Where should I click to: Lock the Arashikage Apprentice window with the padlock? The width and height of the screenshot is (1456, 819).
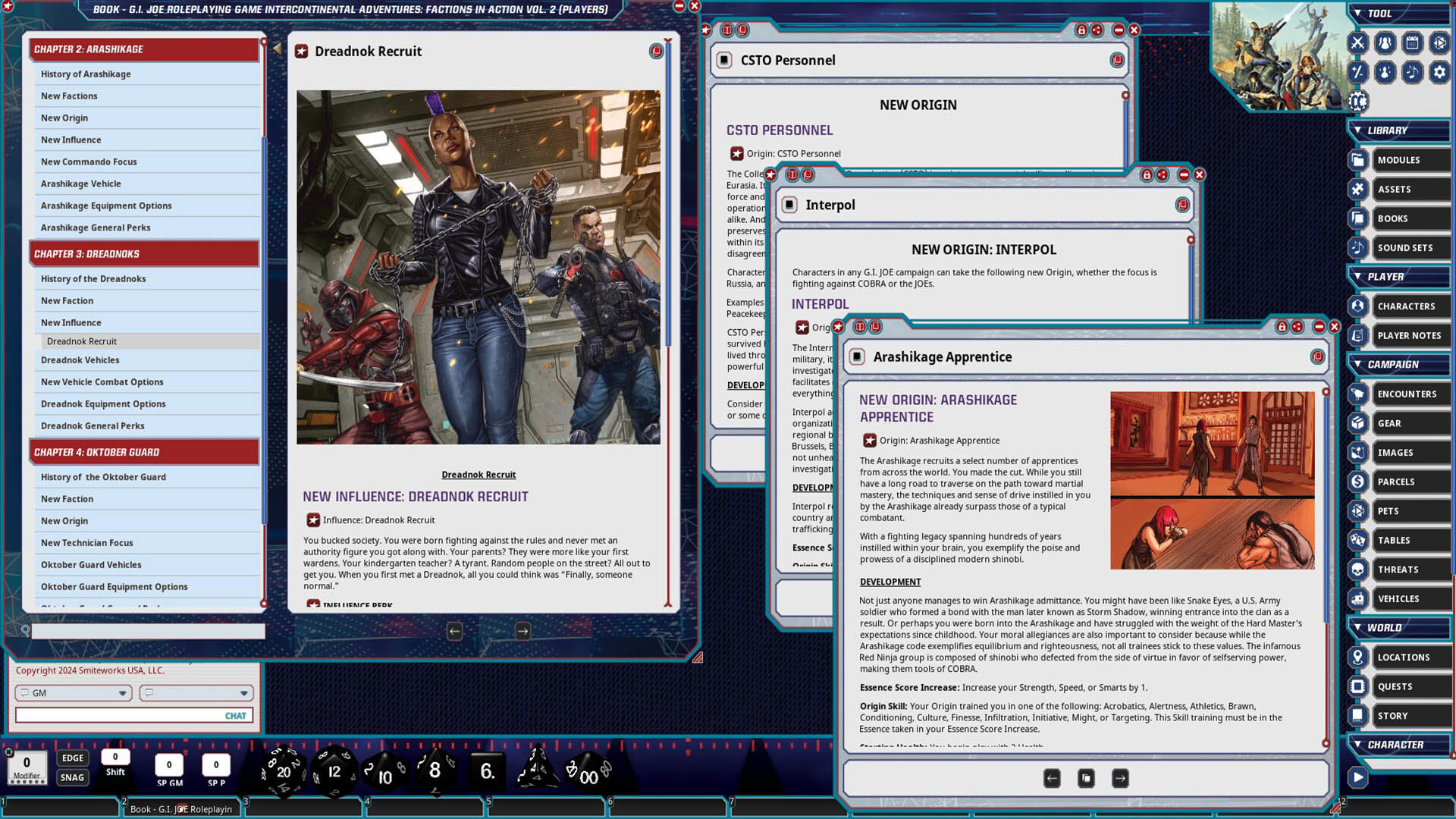pos(1282,327)
